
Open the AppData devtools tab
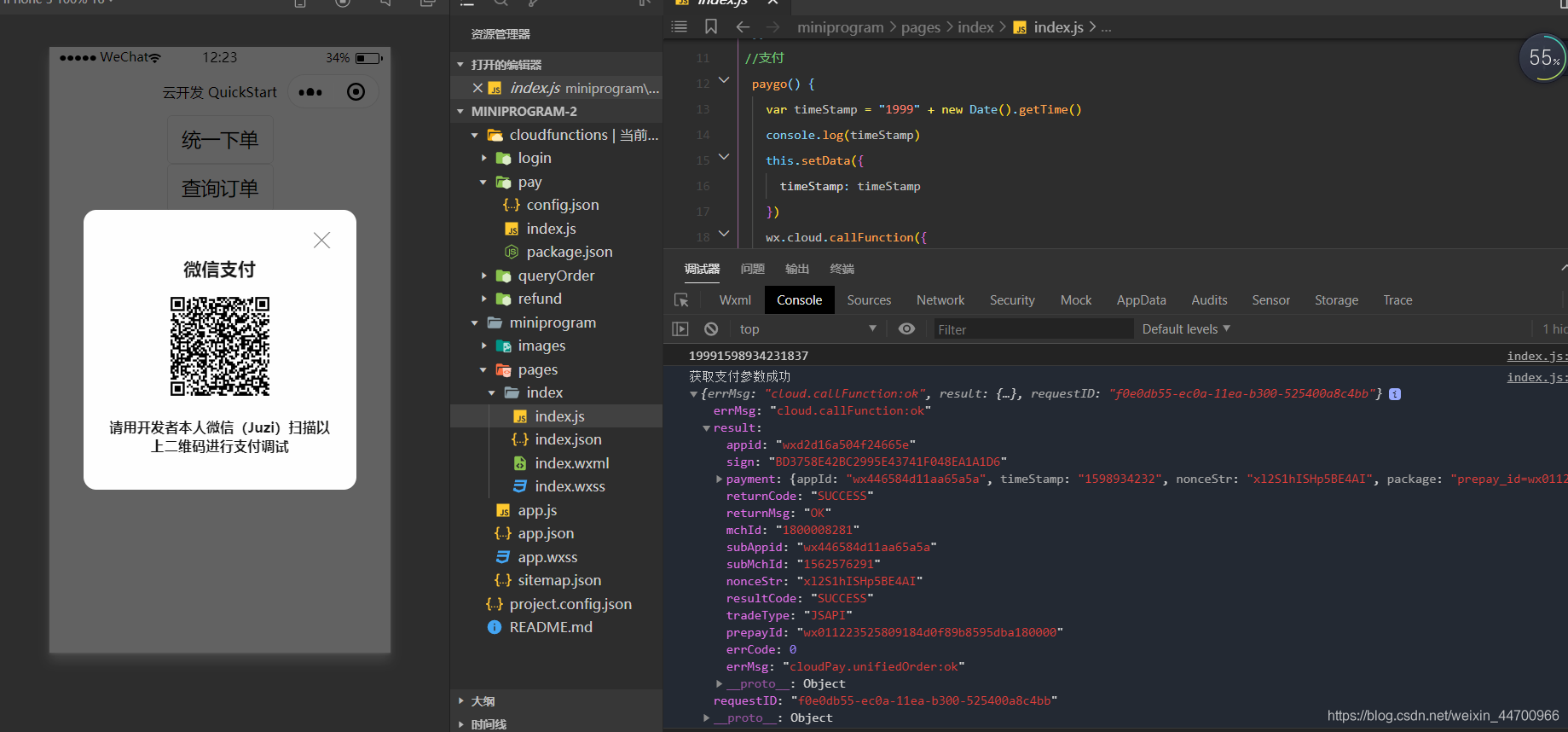pos(1141,300)
